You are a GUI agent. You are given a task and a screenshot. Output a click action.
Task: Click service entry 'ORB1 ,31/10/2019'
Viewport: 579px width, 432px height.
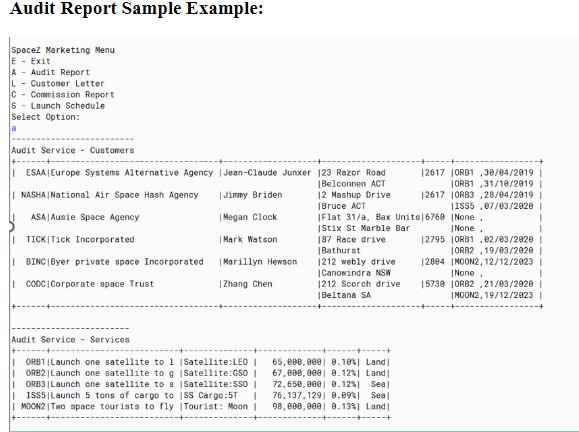tap(494, 184)
